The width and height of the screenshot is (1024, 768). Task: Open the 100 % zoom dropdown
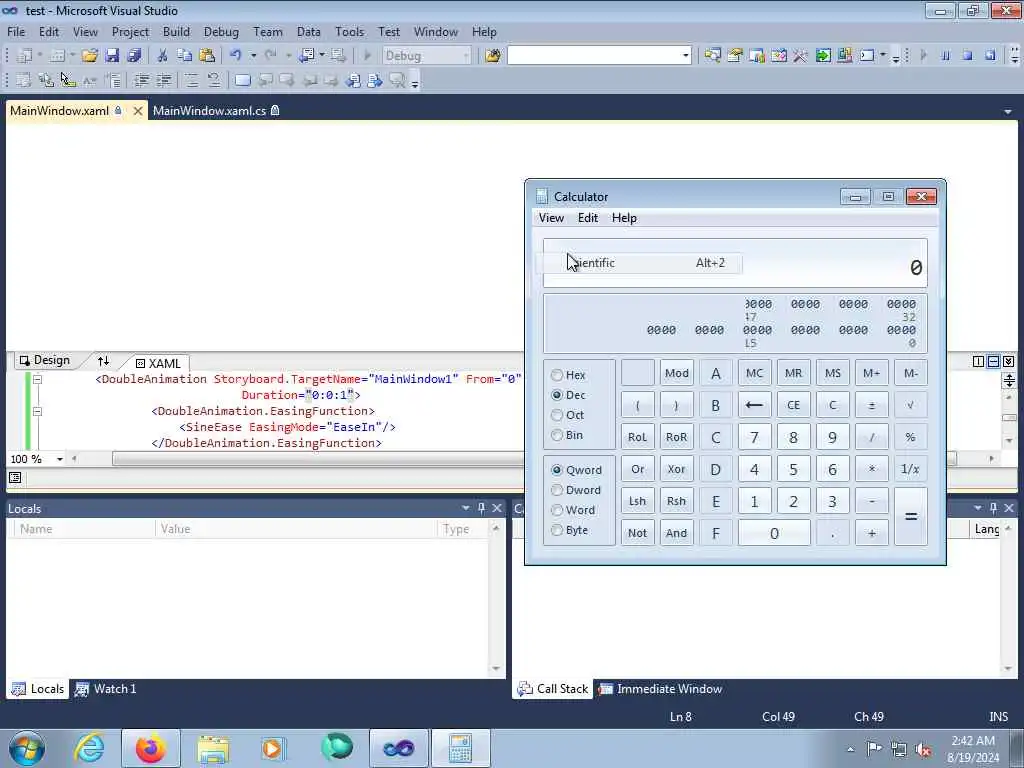coord(59,459)
